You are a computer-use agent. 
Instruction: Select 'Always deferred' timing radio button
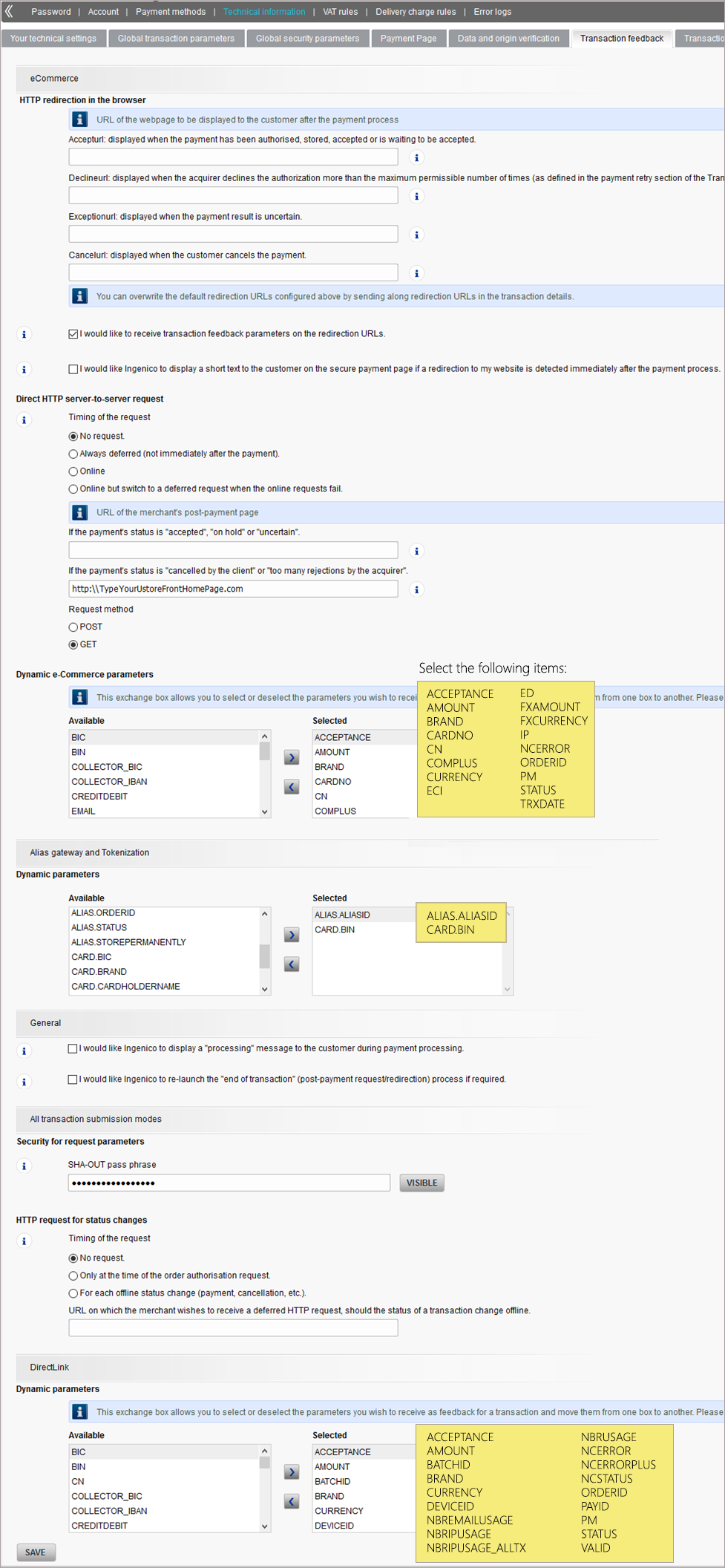pos(73,454)
